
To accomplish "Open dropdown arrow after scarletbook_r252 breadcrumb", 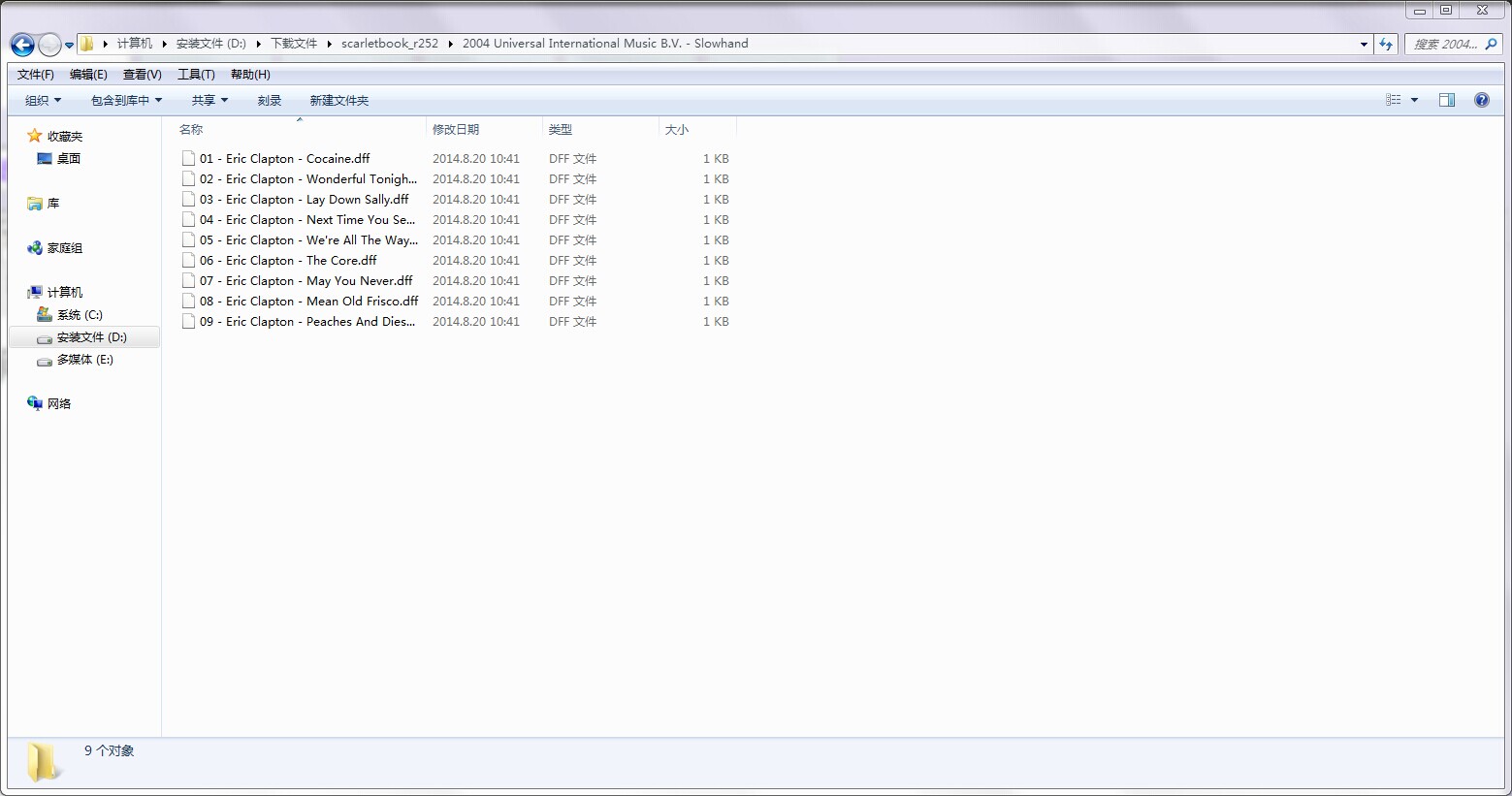I will click(451, 44).
